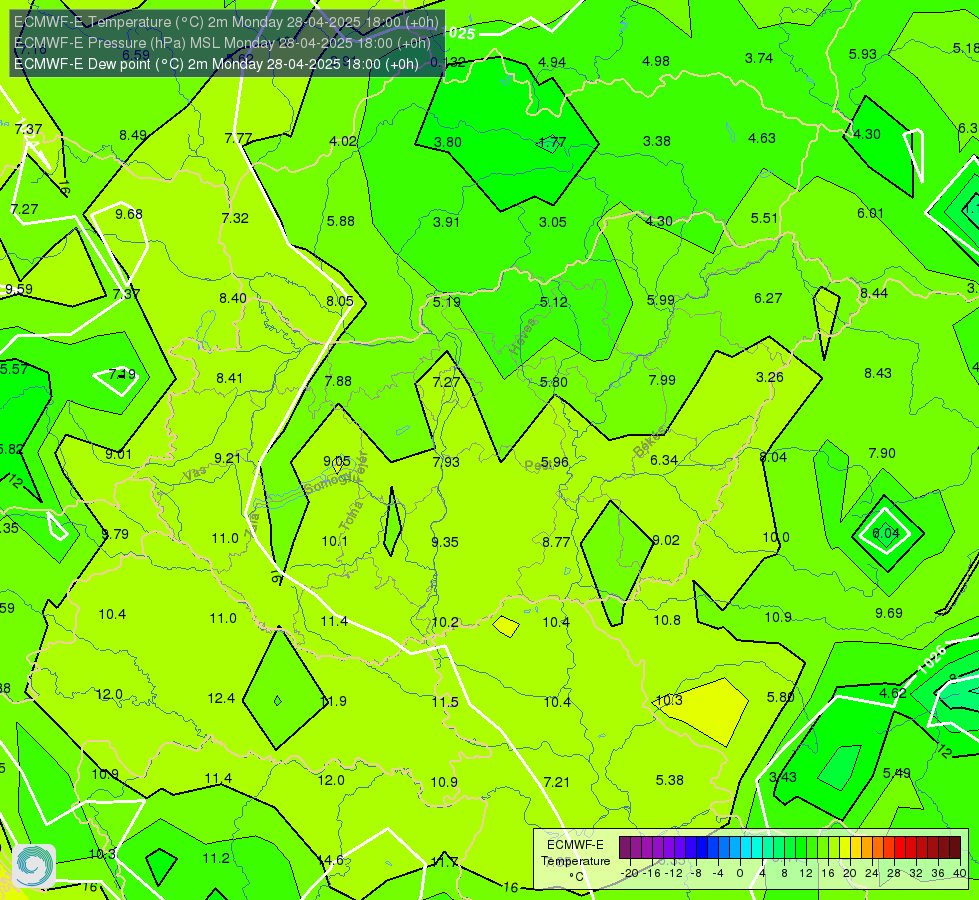Click the 5.93 dew point value
979x900 pixels.
862,54
